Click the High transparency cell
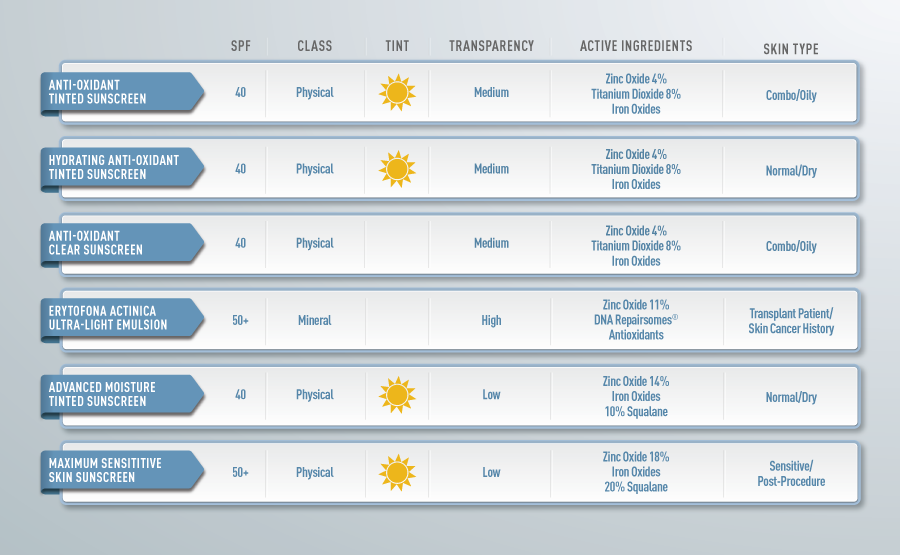 [491, 320]
